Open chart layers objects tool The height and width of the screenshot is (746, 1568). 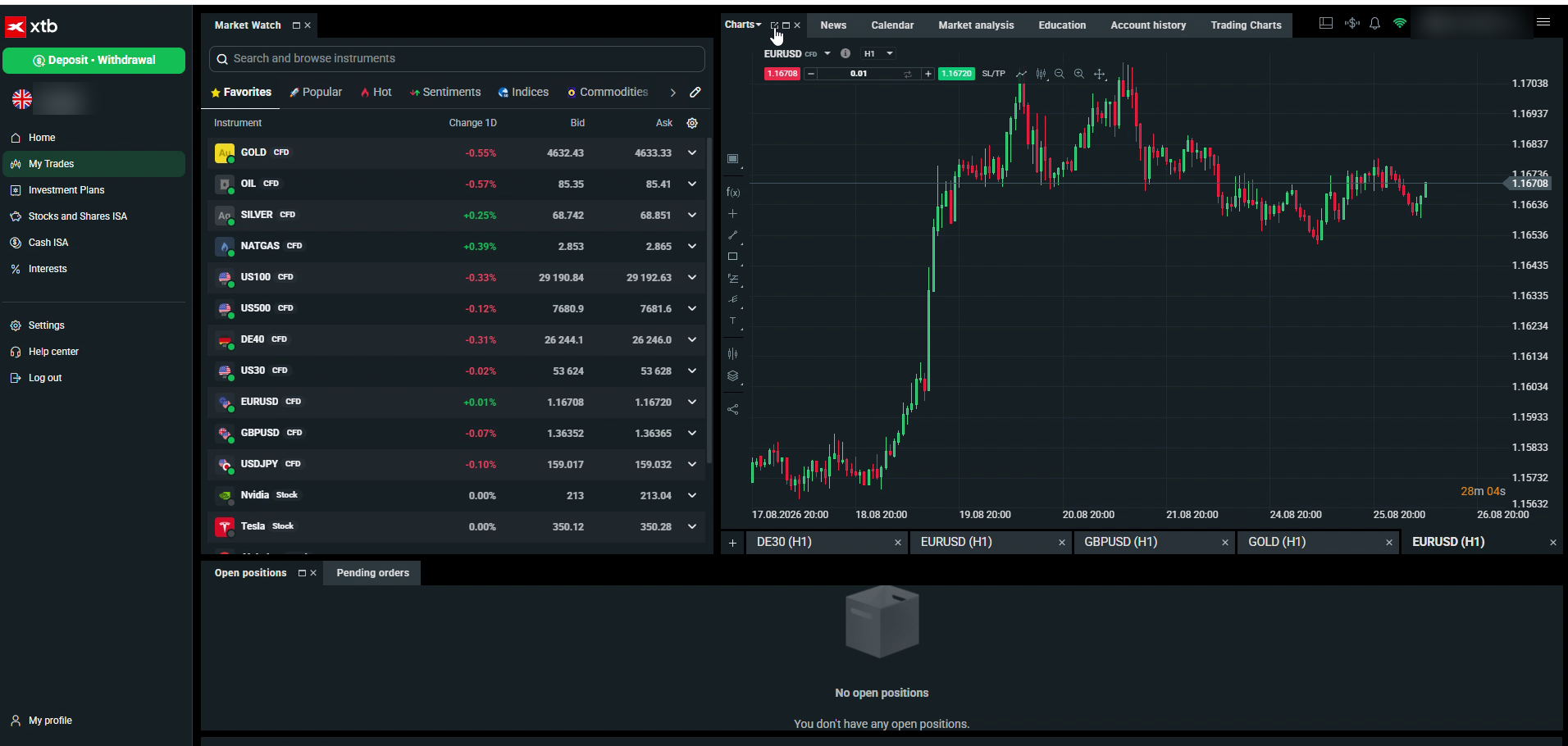pyautogui.click(x=733, y=376)
